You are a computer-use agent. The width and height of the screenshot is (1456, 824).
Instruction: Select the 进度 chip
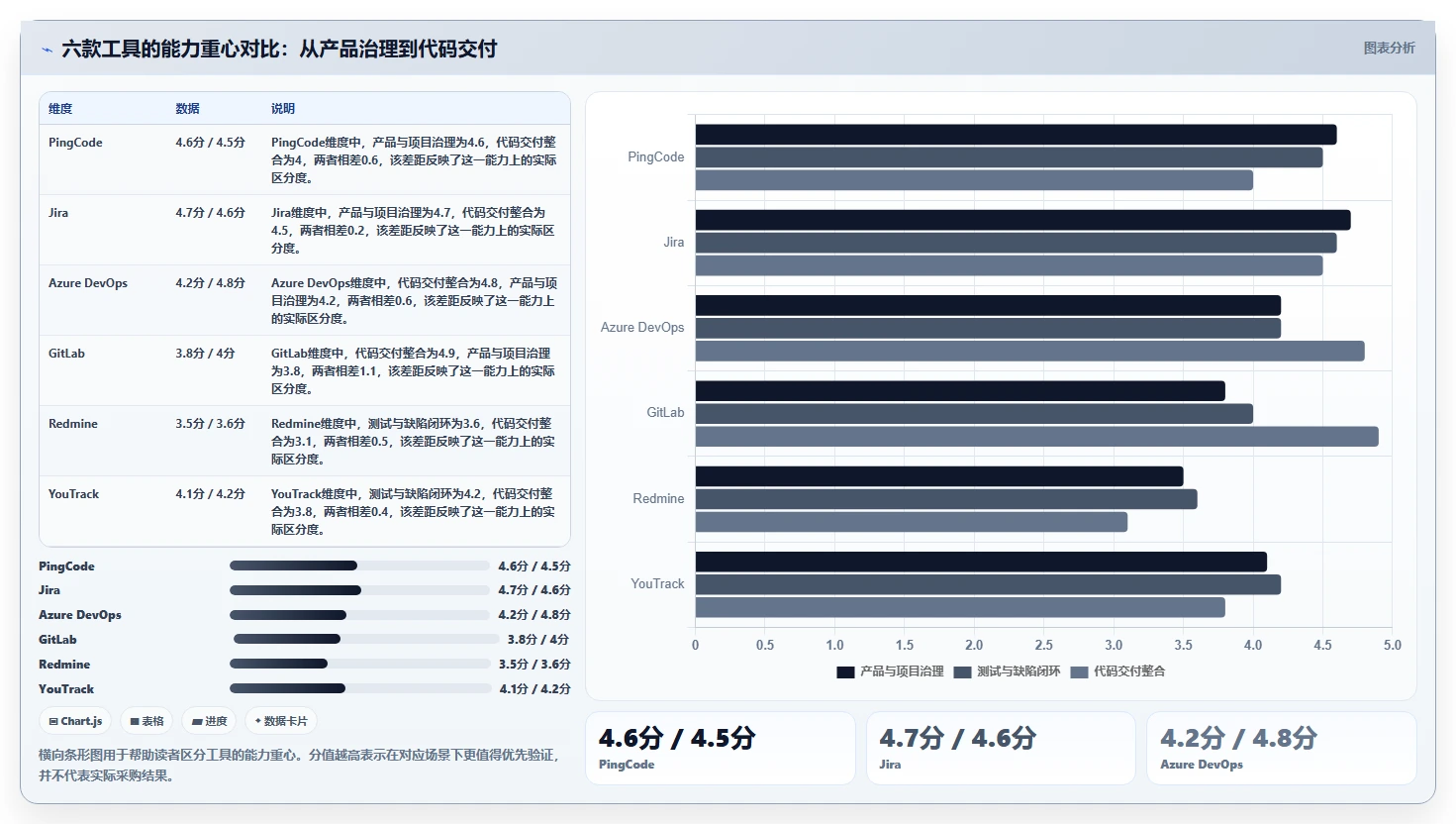point(210,721)
